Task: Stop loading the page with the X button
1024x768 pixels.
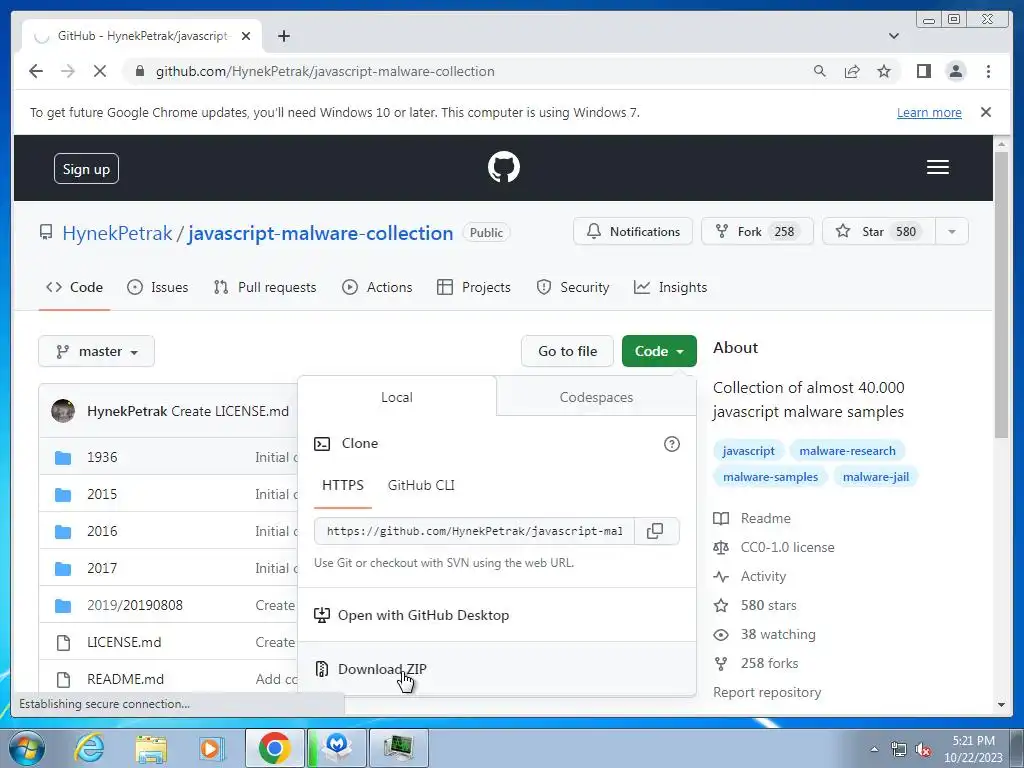Action: click(99, 71)
